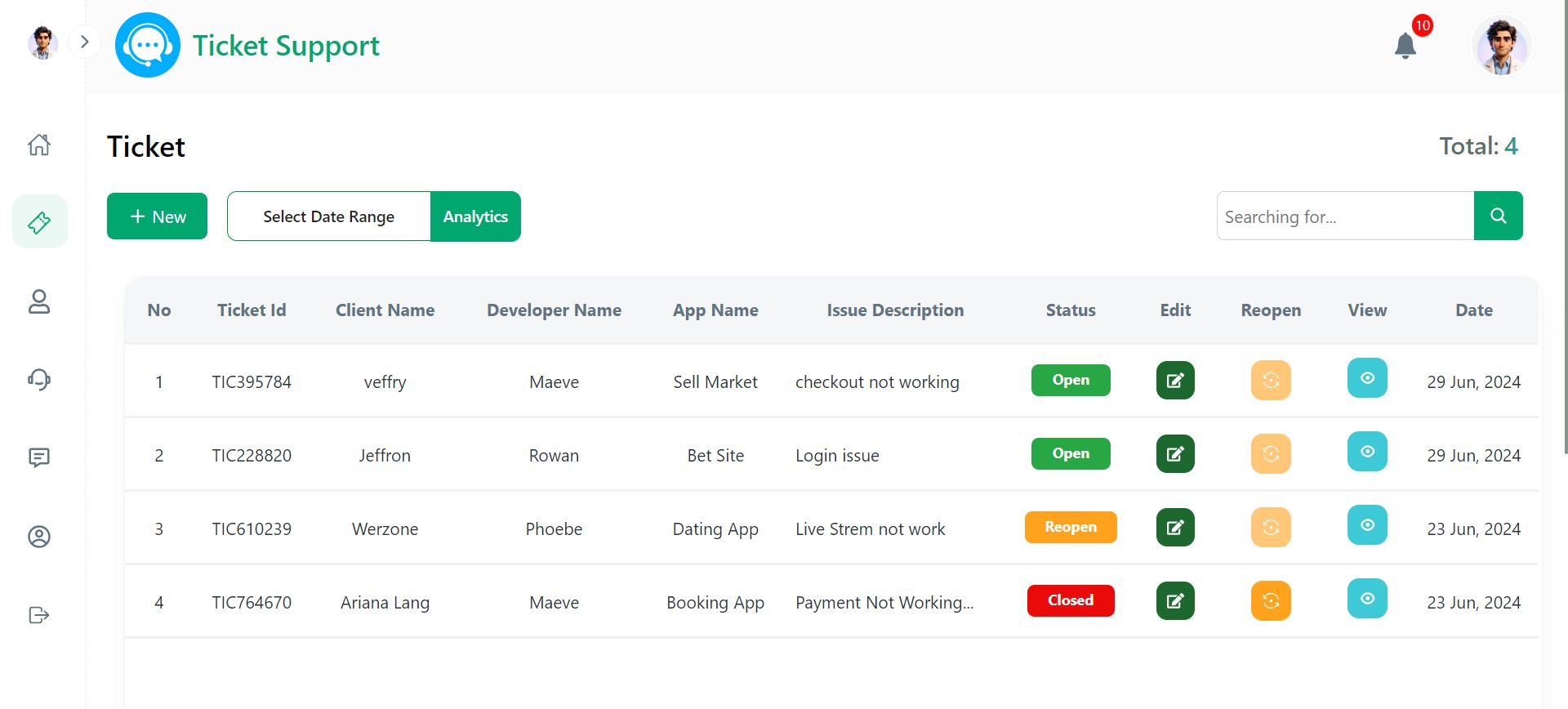The image size is (1568, 709).
Task: View details of the Werzone ticket
Action: (1367, 525)
